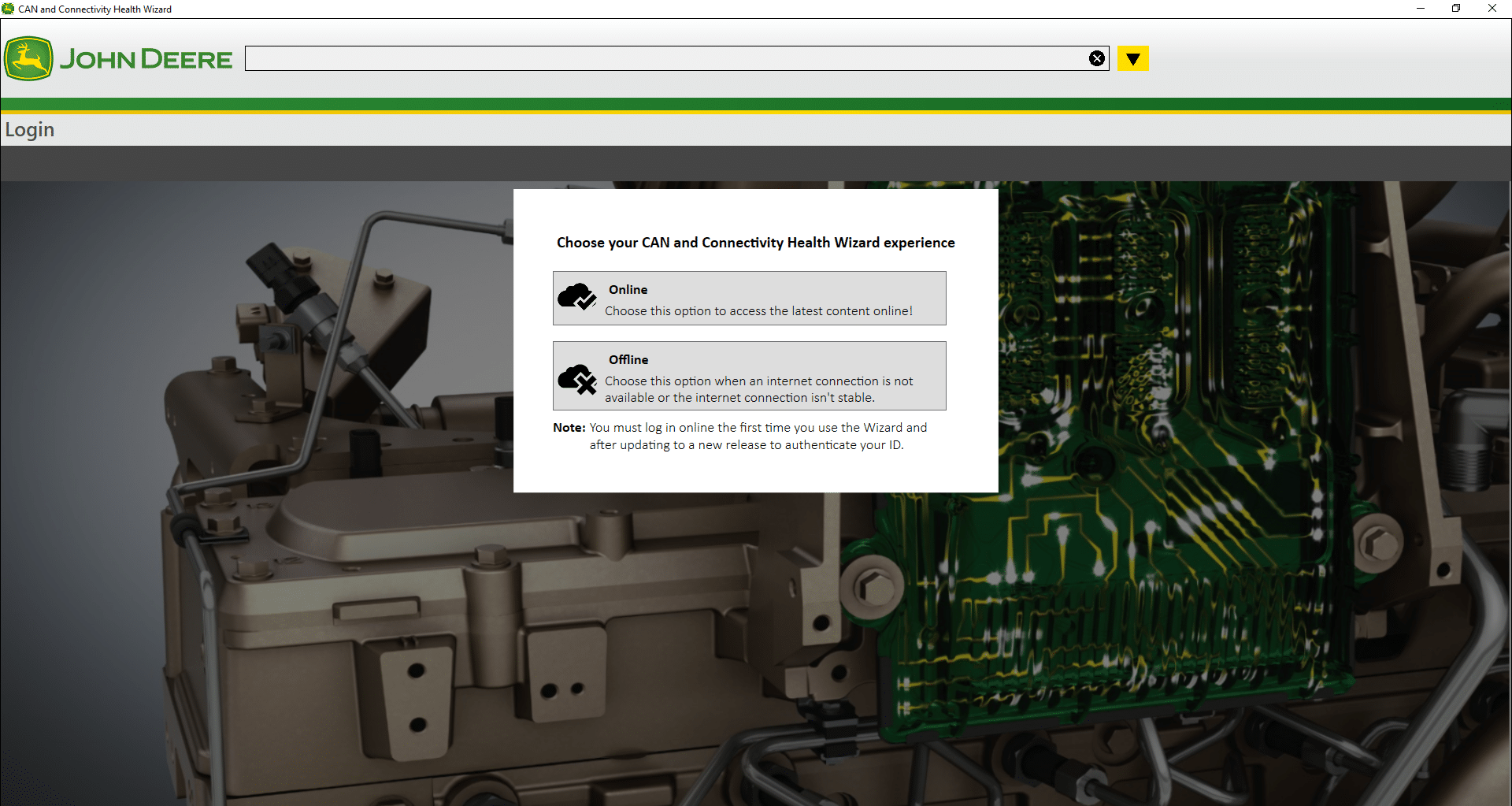This screenshot has width=1512, height=806.
Task: Restore down the application window
Action: tap(1456, 9)
